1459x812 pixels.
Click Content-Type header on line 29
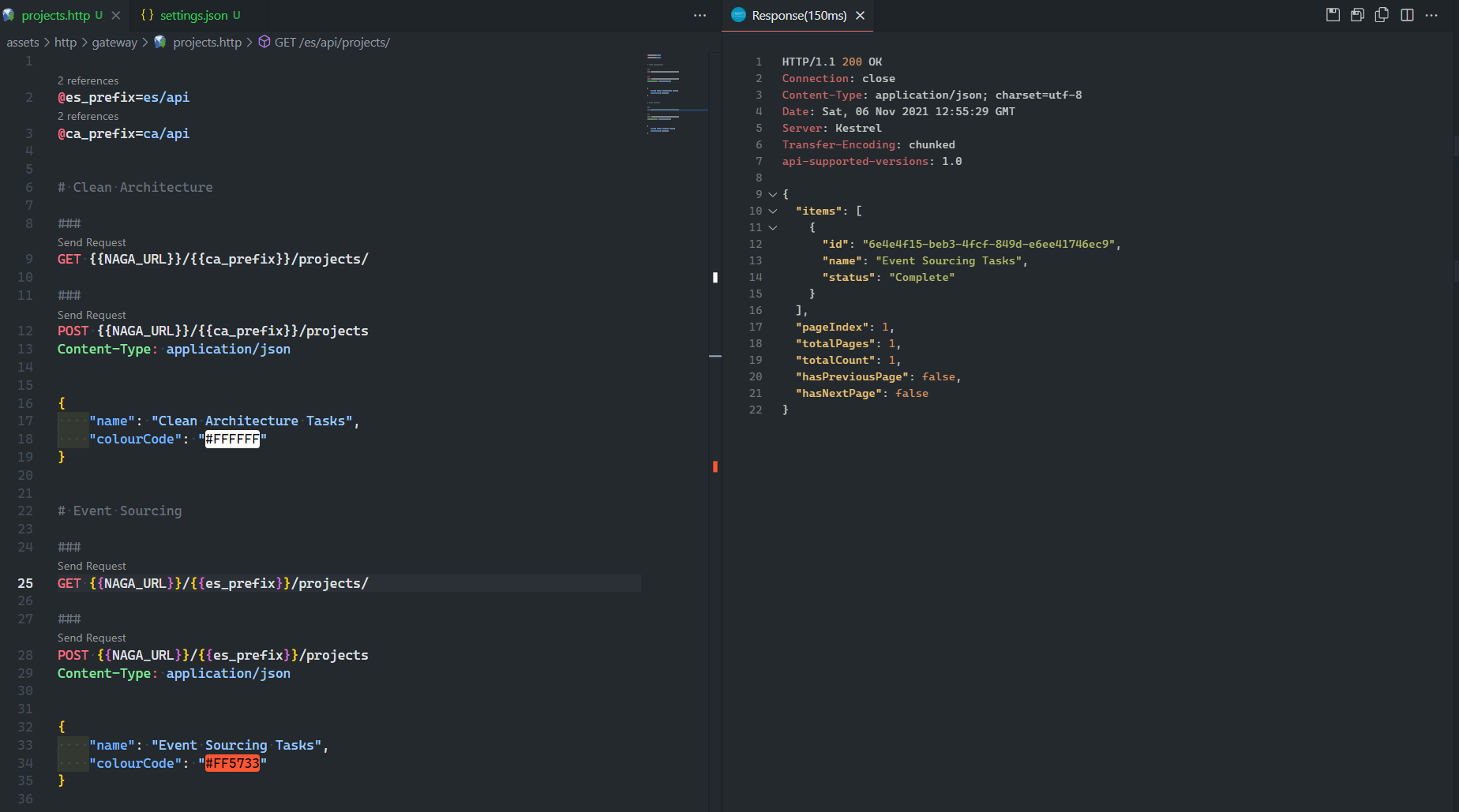click(174, 673)
